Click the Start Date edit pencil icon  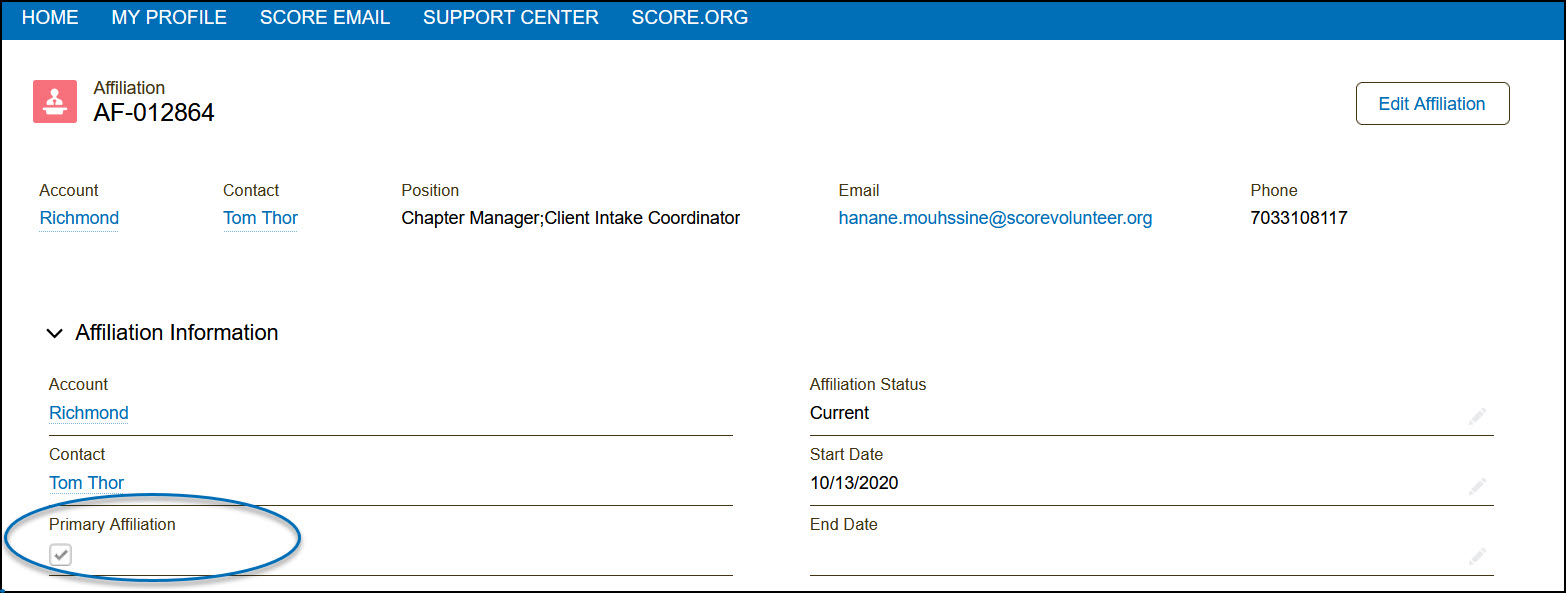(x=1477, y=487)
